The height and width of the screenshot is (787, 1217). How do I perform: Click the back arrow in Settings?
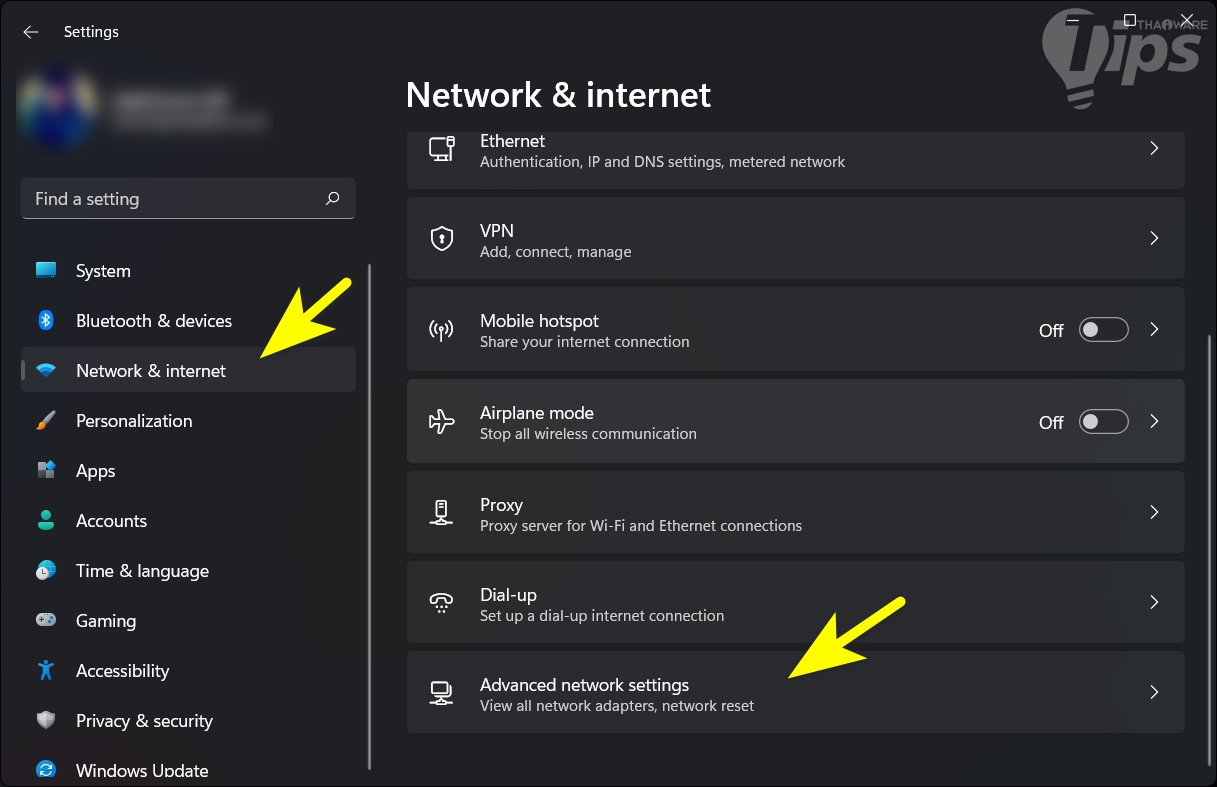[x=31, y=32]
